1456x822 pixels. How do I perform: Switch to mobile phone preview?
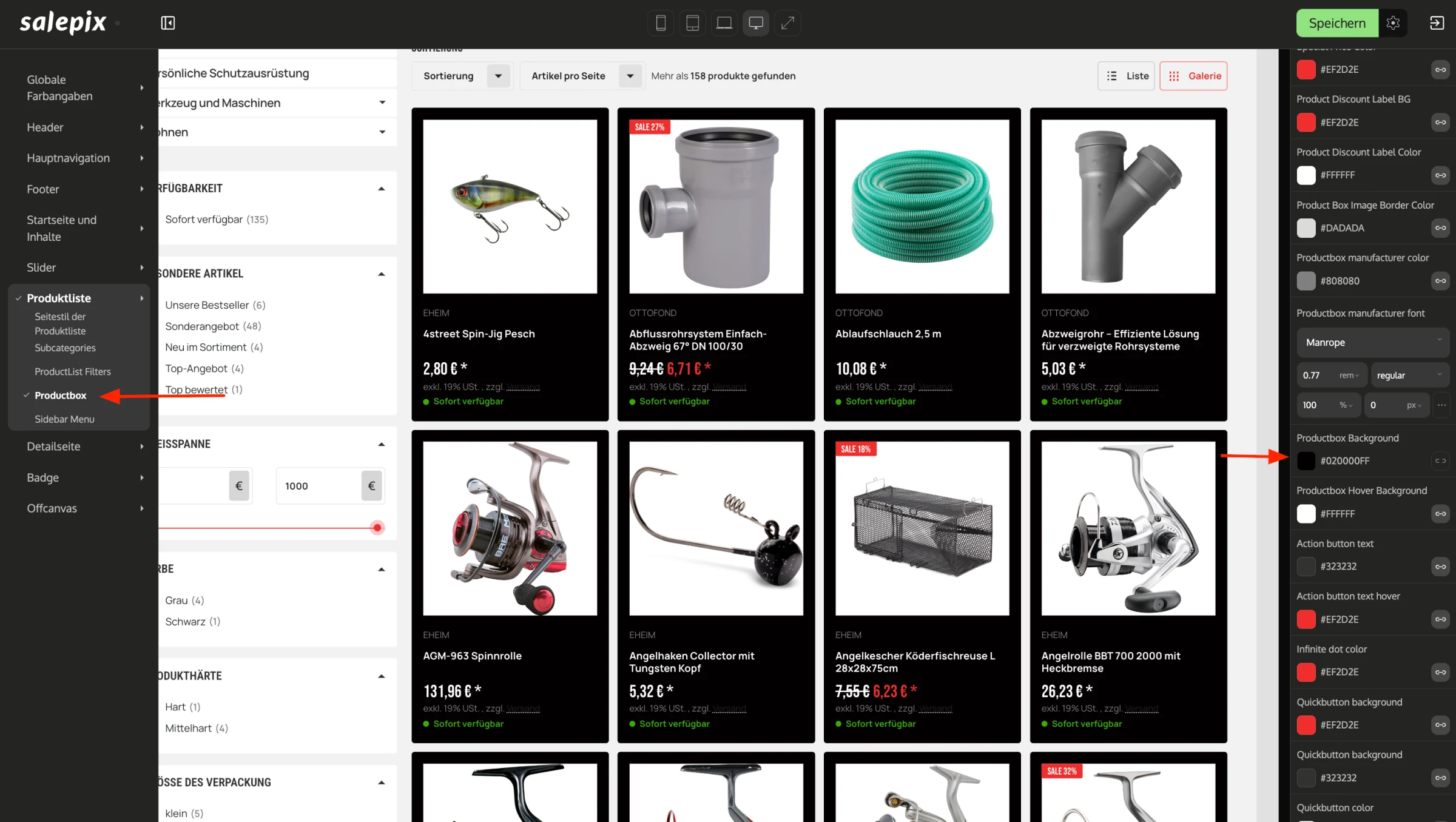[x=661, y=23]
